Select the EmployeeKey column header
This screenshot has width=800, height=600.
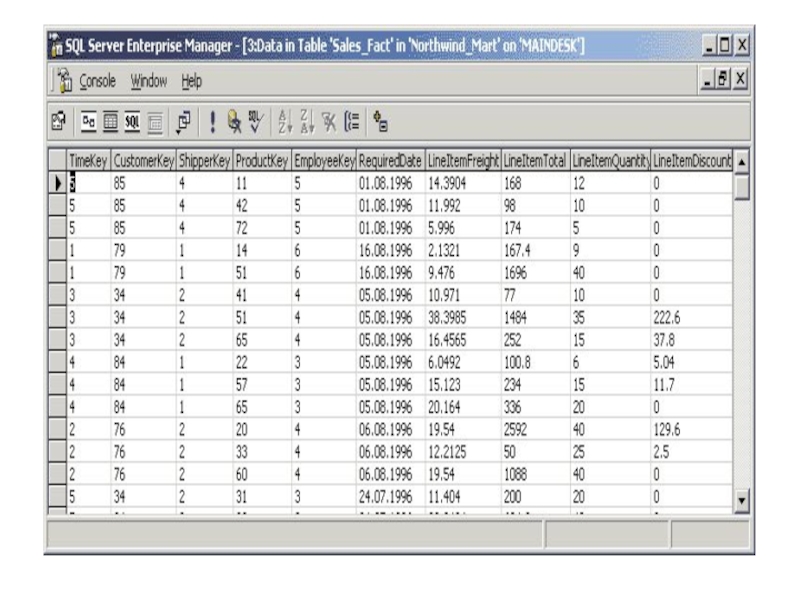[324, 161]
